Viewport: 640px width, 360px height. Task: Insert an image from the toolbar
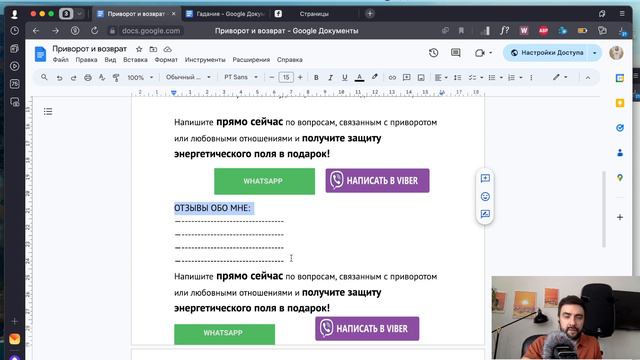[x=421, y=78]
